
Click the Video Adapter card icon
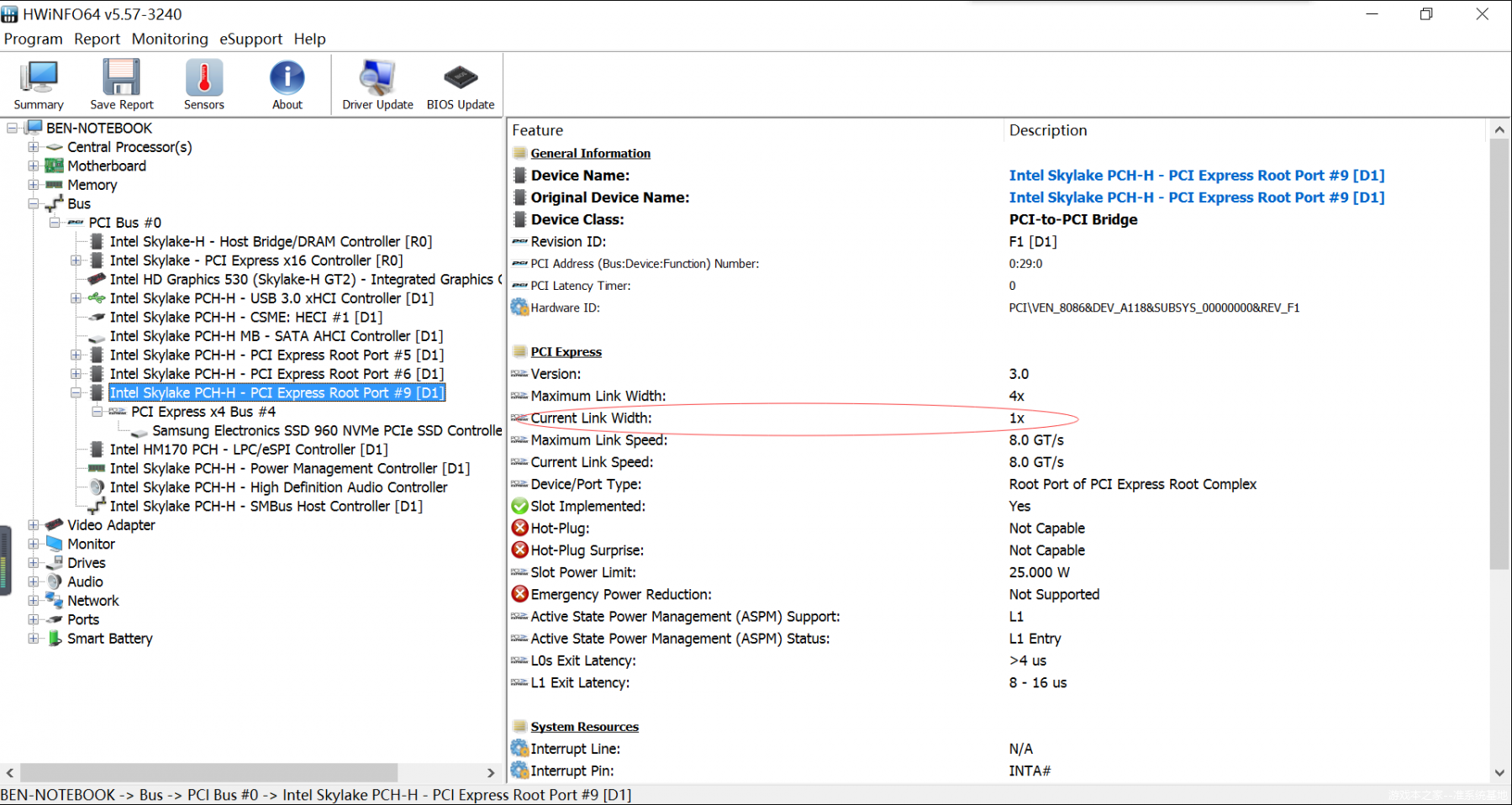55,524
